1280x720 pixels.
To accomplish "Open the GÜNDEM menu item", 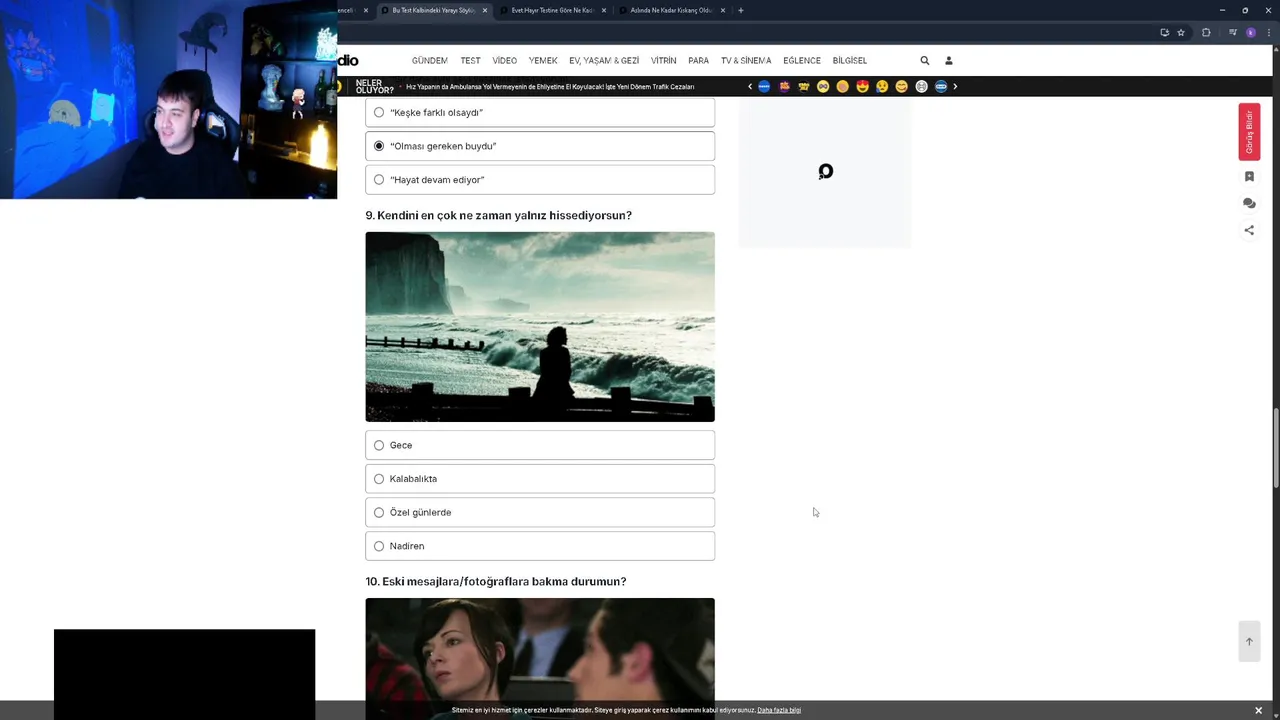I will pyautogui.click(x=430, y=61).
